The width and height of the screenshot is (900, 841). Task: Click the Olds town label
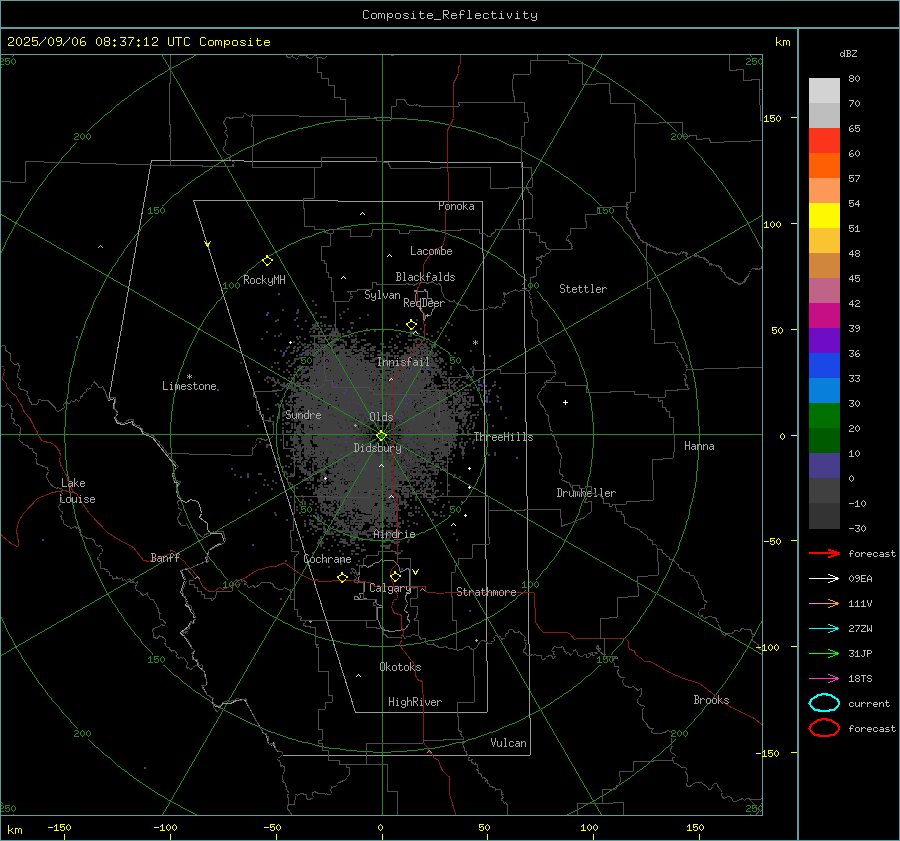click(381, 417)
